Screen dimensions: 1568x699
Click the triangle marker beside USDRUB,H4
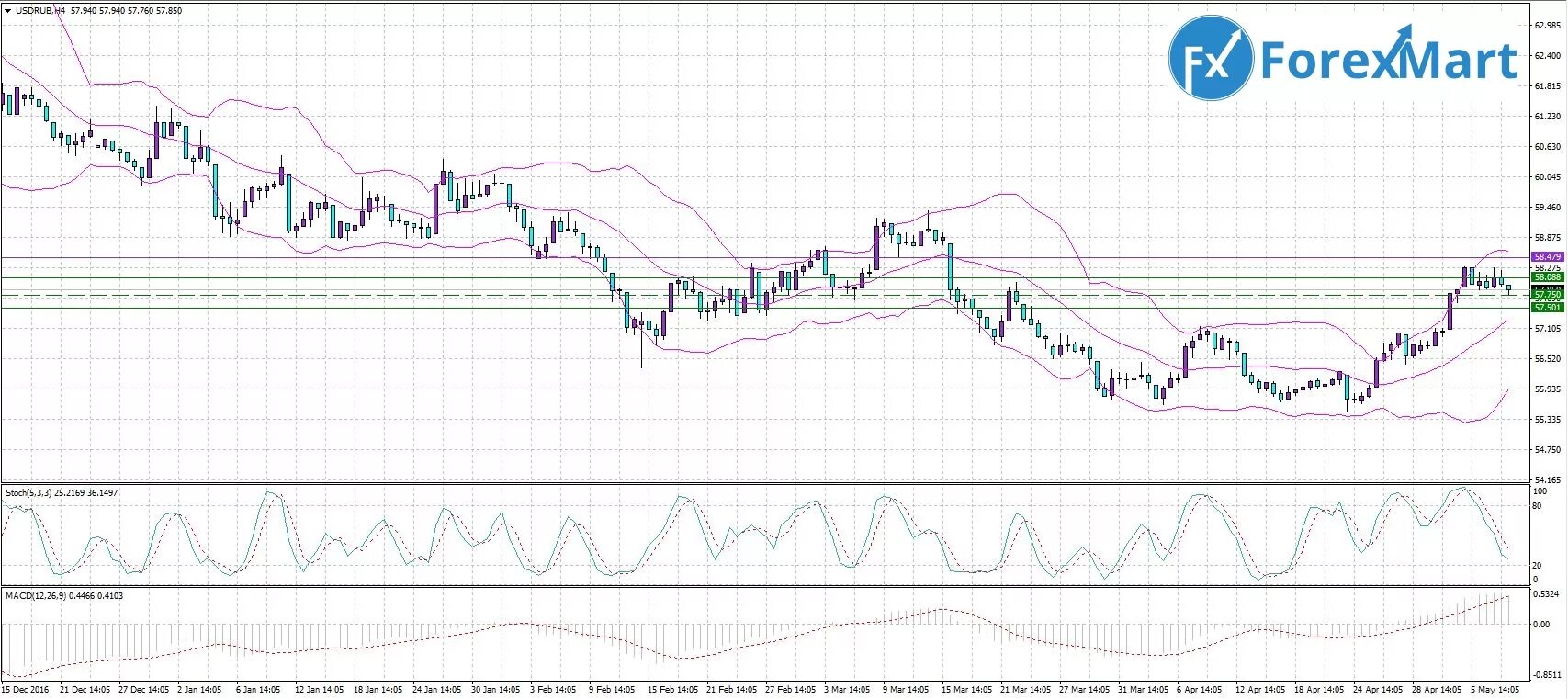[x=7, y=10]
